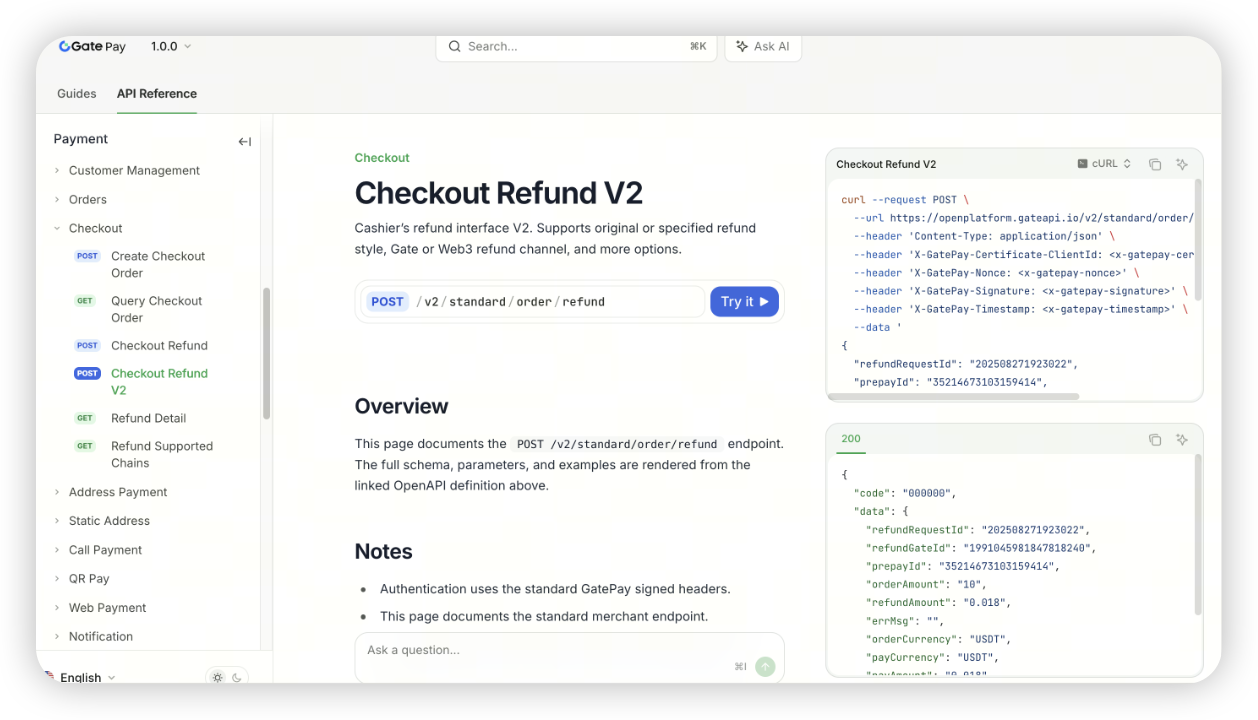1258x720 pixels.
Task: Switch to dark mode moon icon
Action: pos(237,677)
